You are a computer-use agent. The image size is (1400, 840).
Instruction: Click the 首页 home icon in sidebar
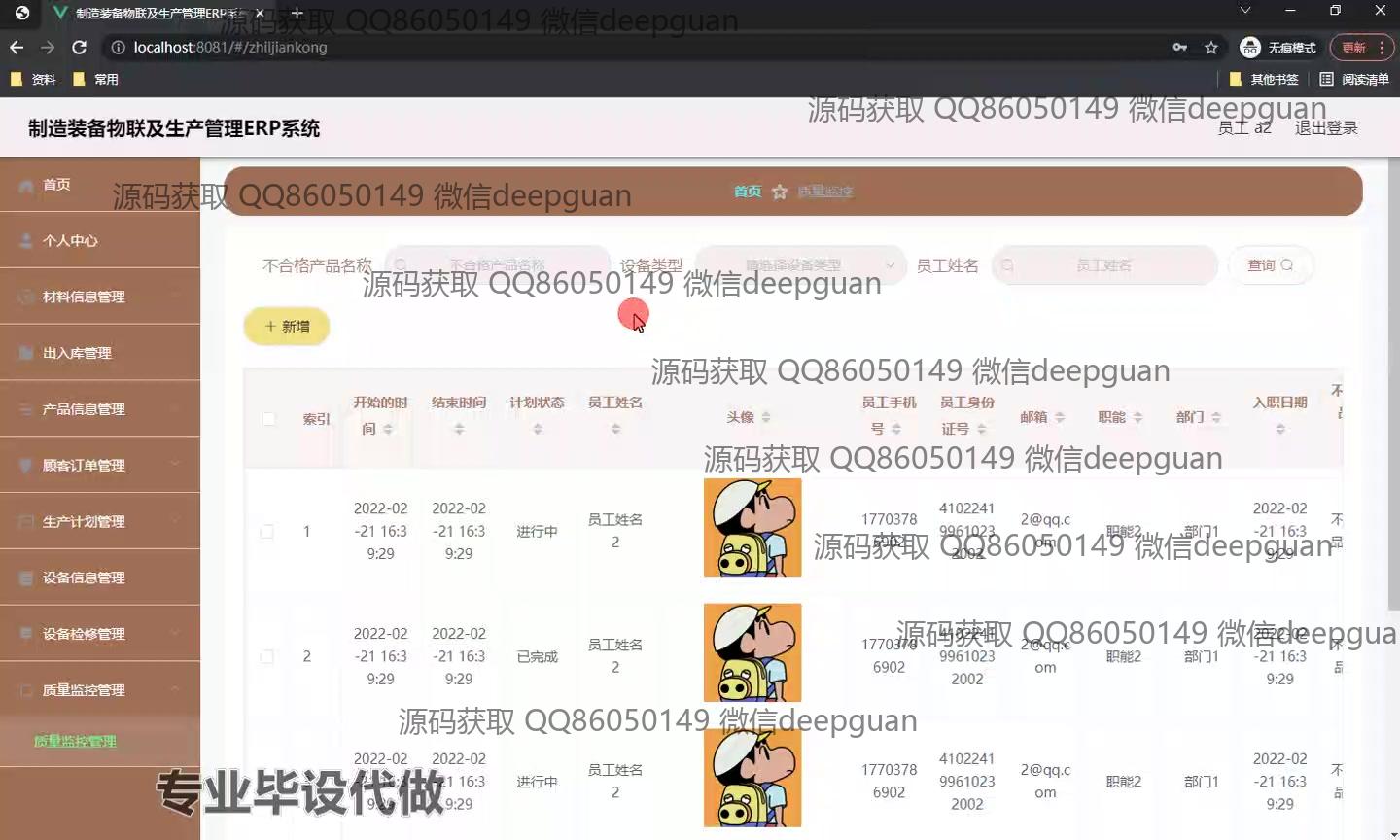26,185
